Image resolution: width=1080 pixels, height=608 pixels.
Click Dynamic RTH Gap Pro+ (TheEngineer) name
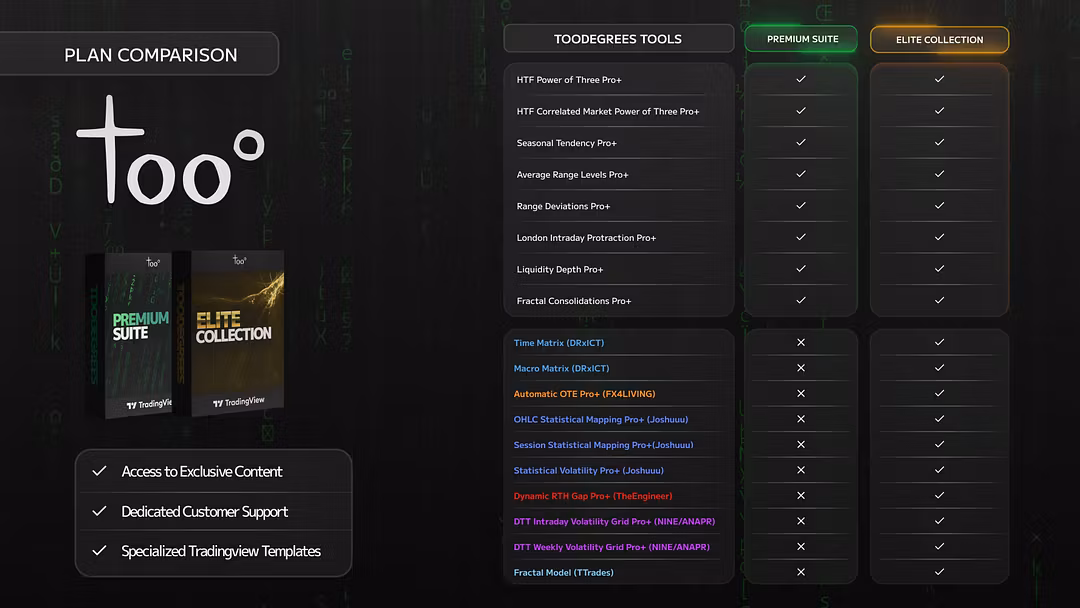coord(593,496)
